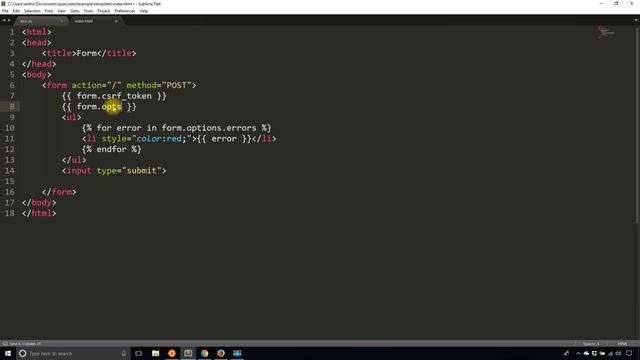The width and height of the screenshot is (640, 360).
Task: Click the battery tray icon
Action: [x=602, y=353]
